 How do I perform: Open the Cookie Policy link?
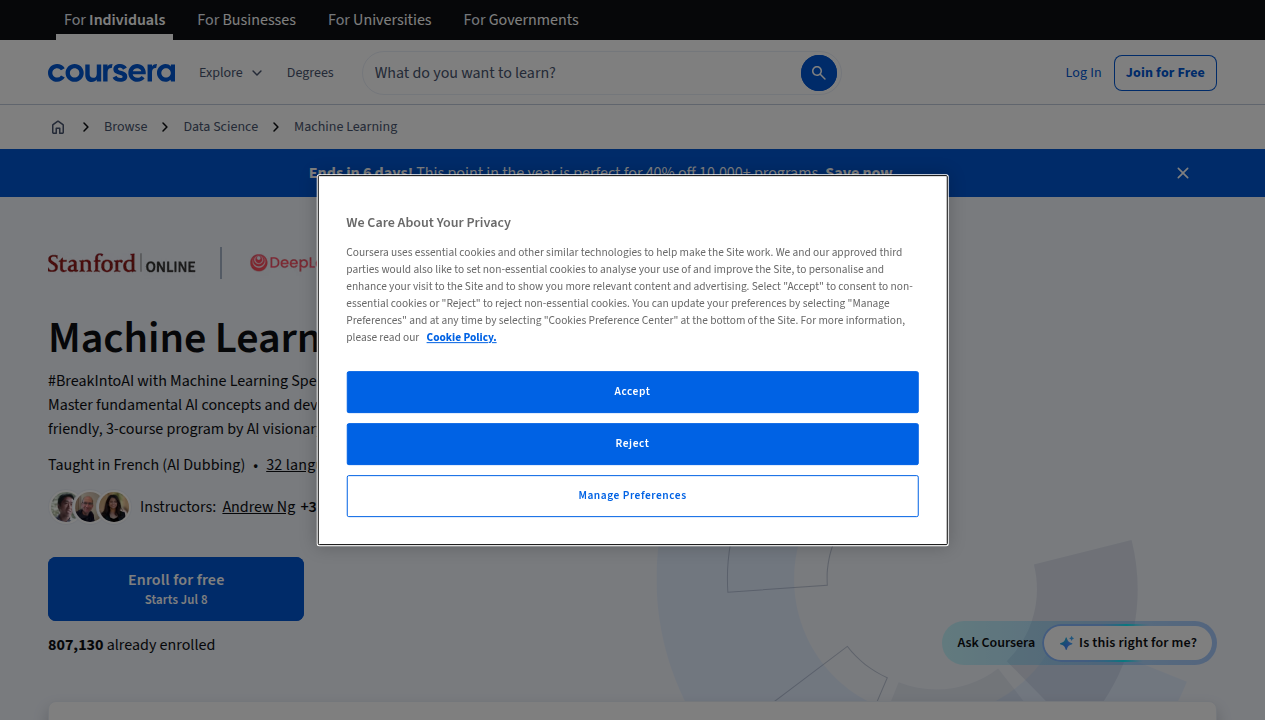(x=461, y=337)
